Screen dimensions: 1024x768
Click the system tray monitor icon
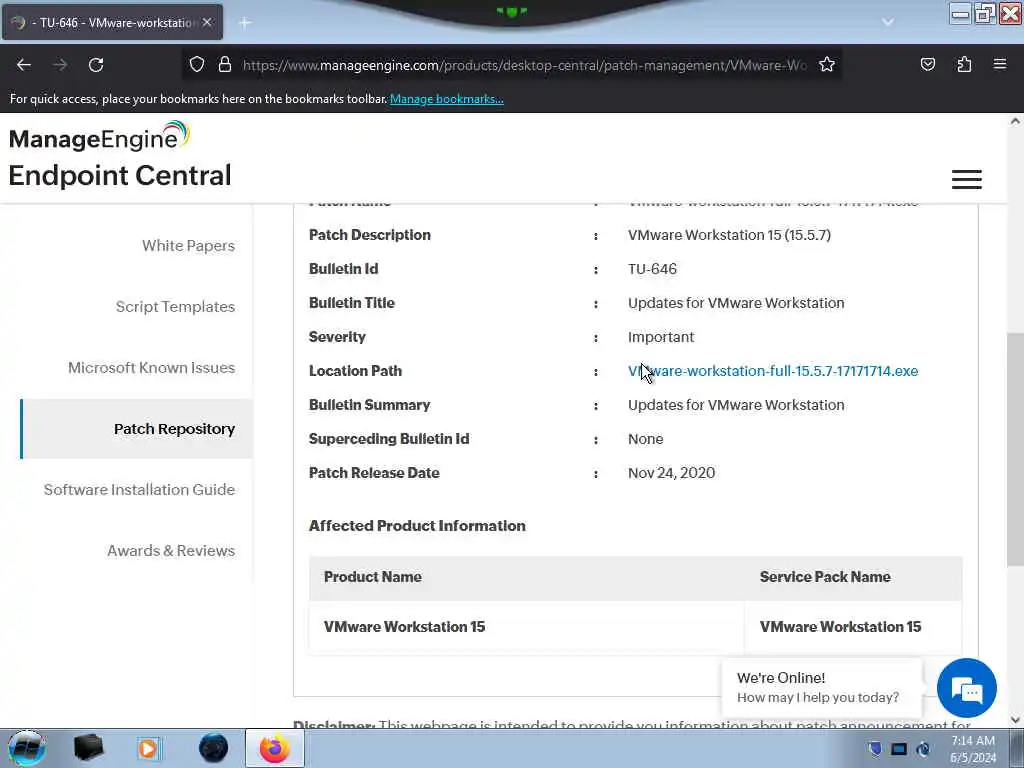tap(899, 749)
